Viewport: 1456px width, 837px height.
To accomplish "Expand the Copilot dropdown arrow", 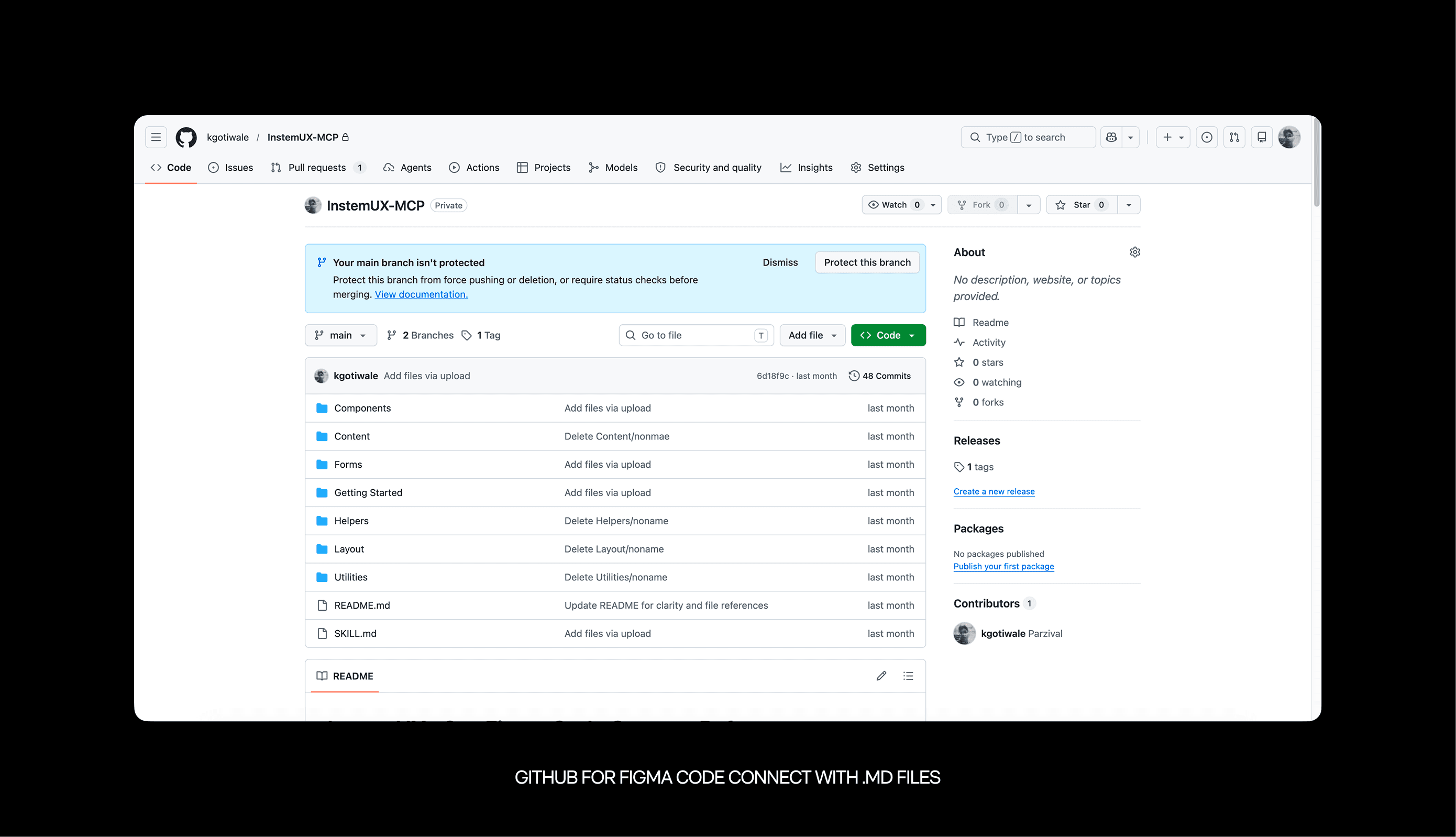I will (1131, 137).
